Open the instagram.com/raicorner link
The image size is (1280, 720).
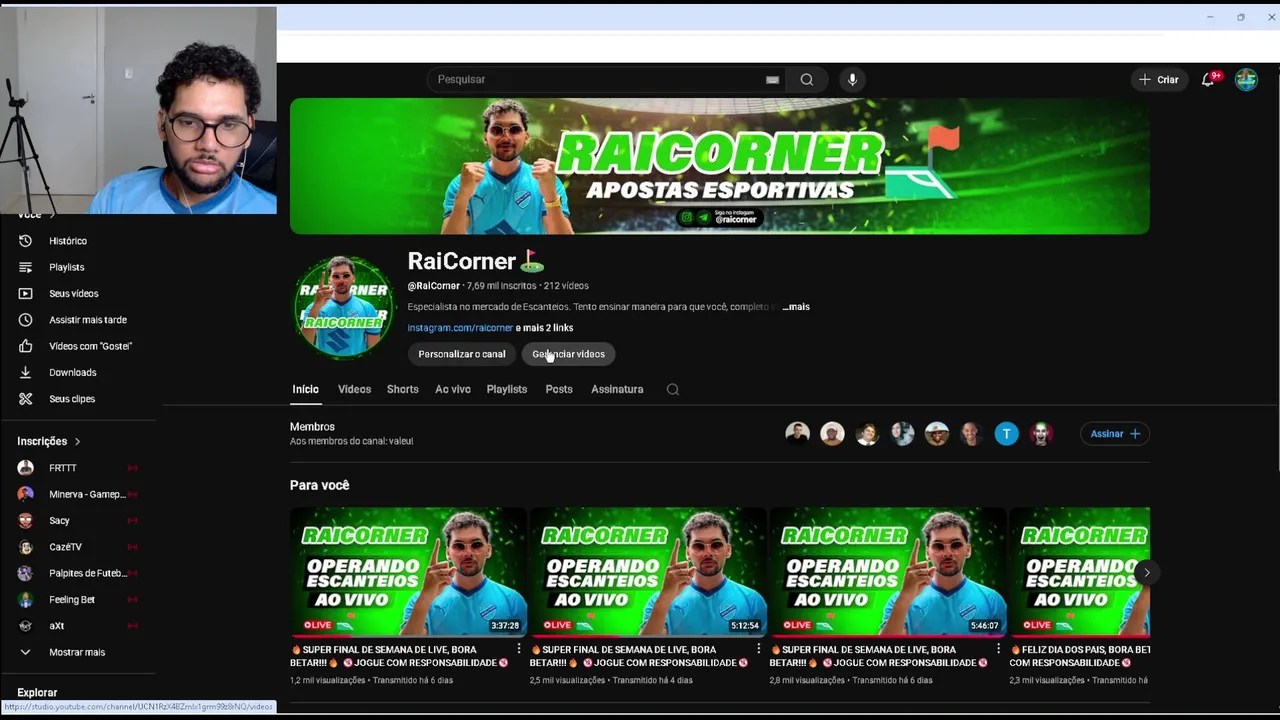(x=460, y=328)
